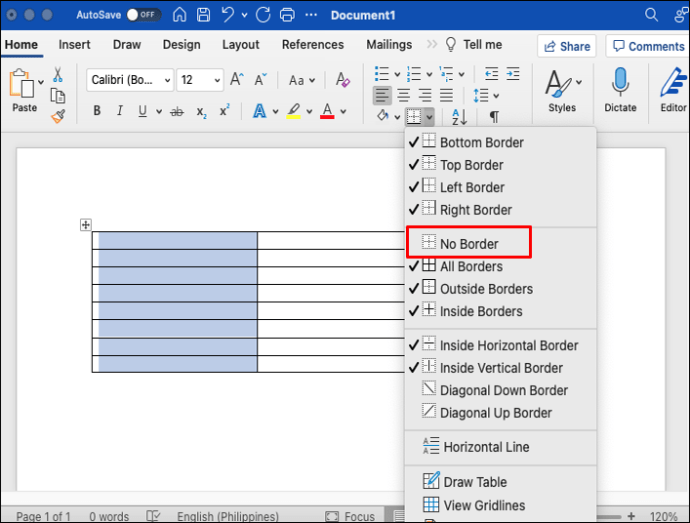The height and width of the screenshot is (523, 690).
Task: Toggle the Inside Horizontal Border option
Action: [x=508, y=345]
